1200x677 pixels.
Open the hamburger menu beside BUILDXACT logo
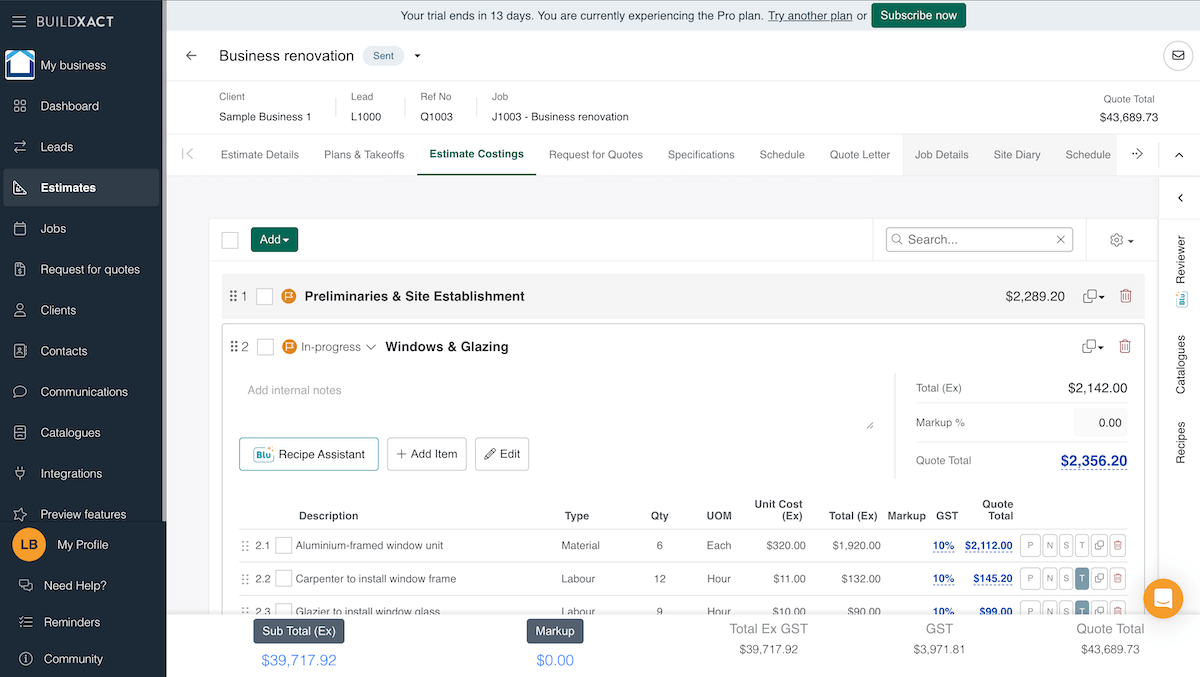[x=18, y=20]
